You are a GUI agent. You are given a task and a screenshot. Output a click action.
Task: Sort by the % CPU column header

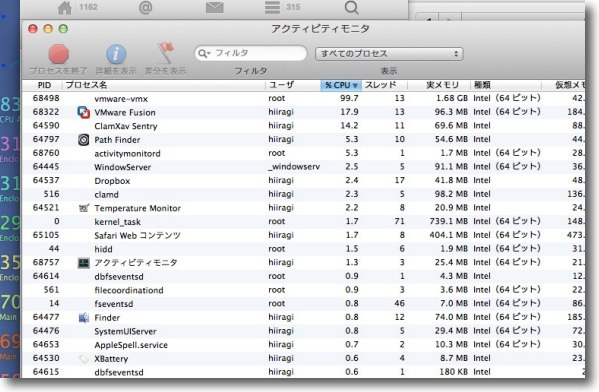point(341,85)
